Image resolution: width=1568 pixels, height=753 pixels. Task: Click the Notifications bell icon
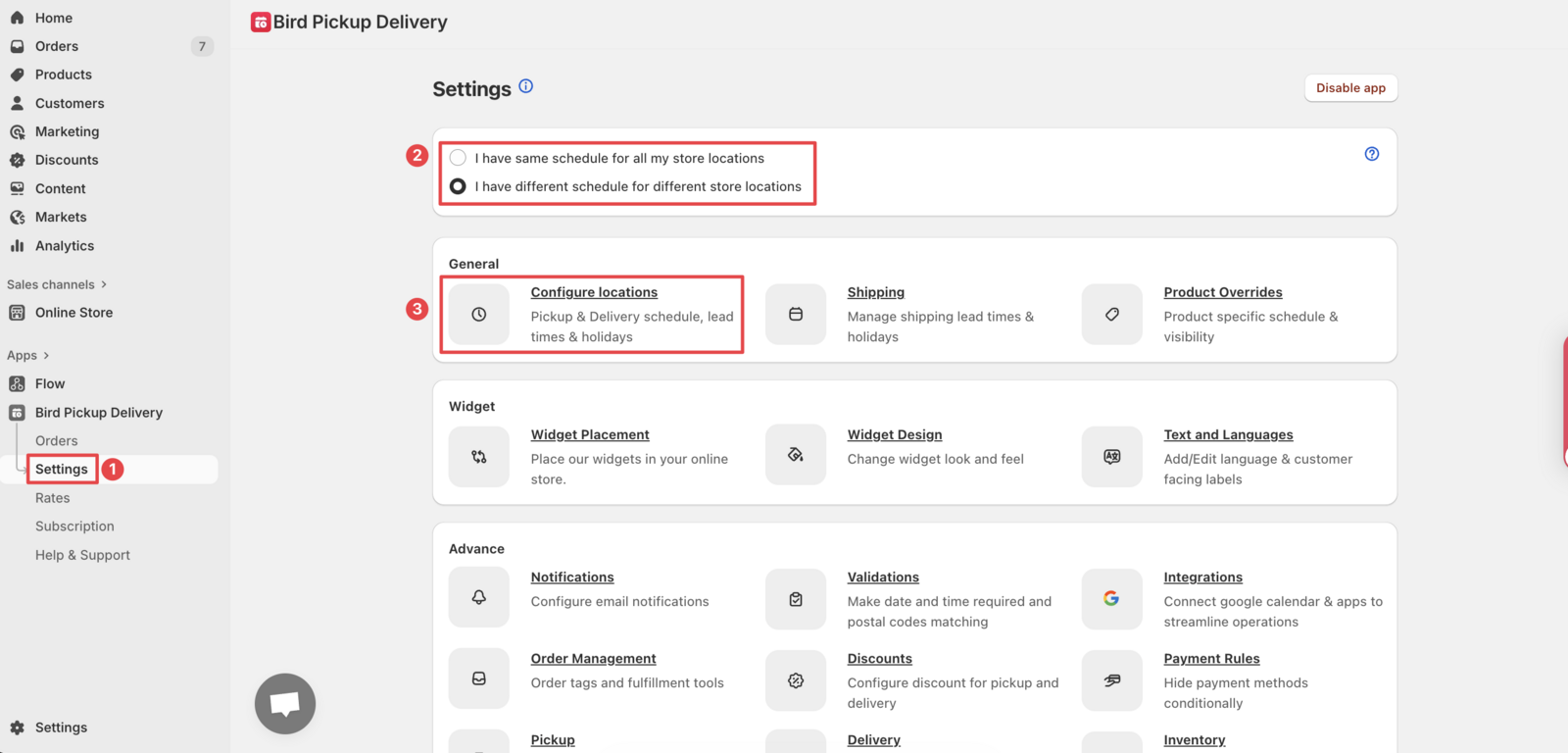479,598
